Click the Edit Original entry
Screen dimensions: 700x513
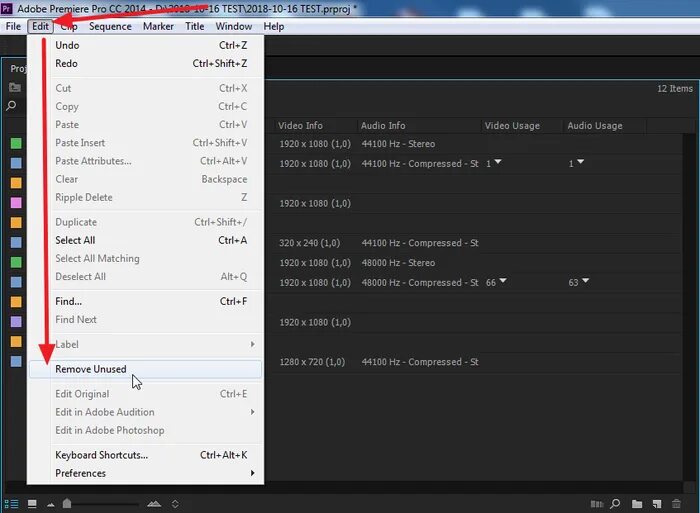tap(146, 394)
